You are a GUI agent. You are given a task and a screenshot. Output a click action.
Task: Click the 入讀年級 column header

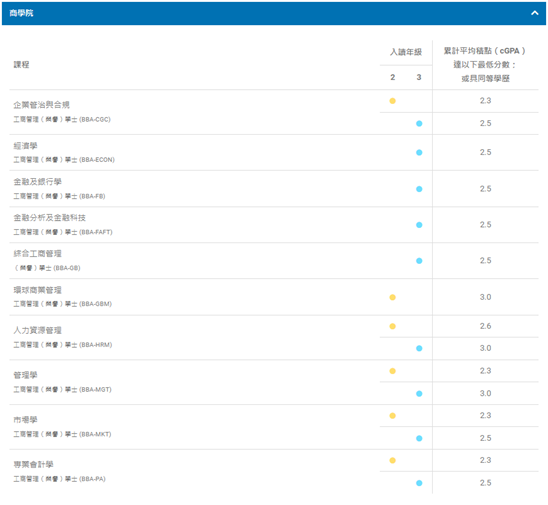click(x=406, y=52)
